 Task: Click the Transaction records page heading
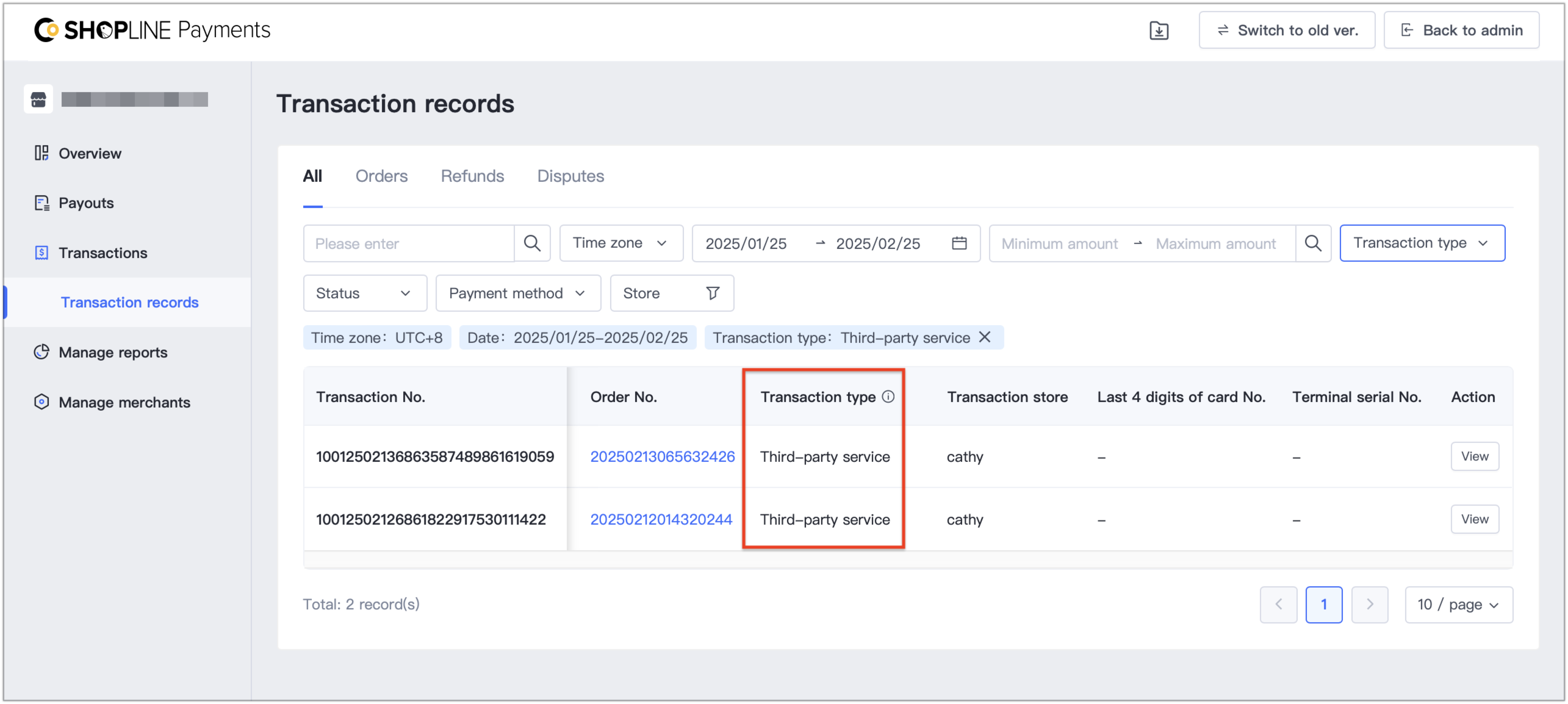(x=395, y=103)
